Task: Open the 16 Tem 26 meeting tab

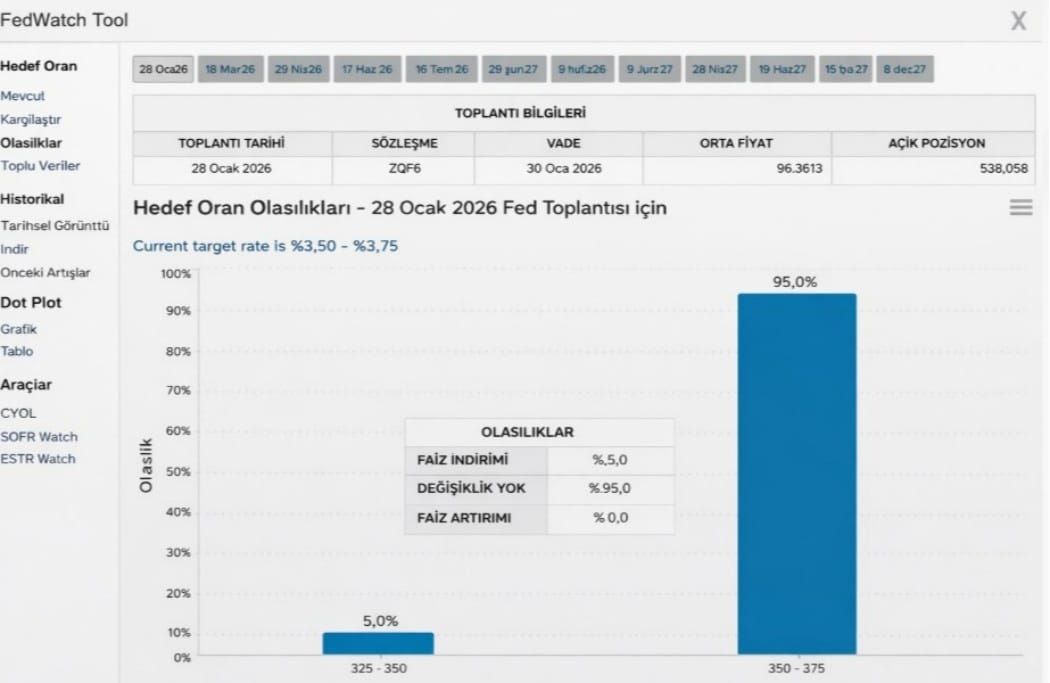Action: click(x=441, y=69)
